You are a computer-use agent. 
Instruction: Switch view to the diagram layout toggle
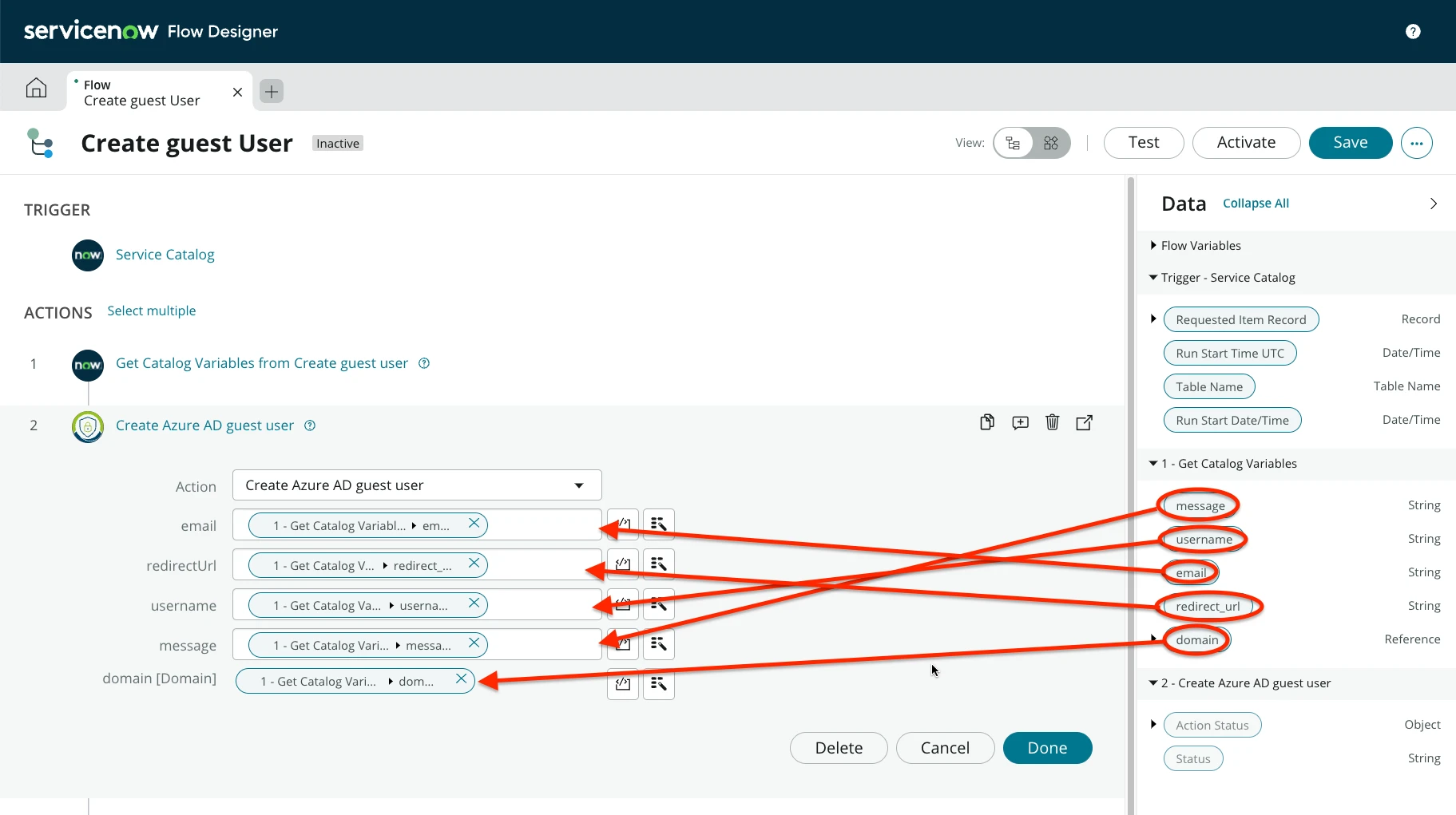point(1012,142)
